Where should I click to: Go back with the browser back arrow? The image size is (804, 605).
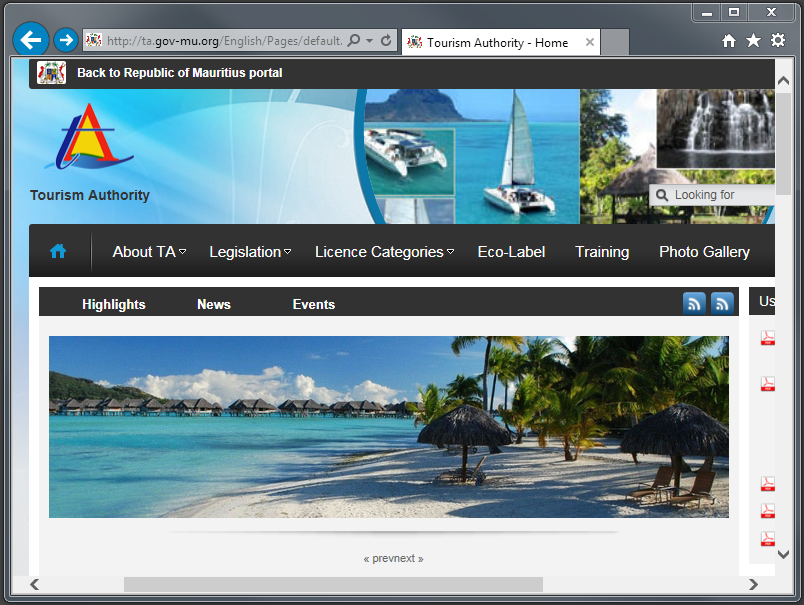click(x=31, y=39)
